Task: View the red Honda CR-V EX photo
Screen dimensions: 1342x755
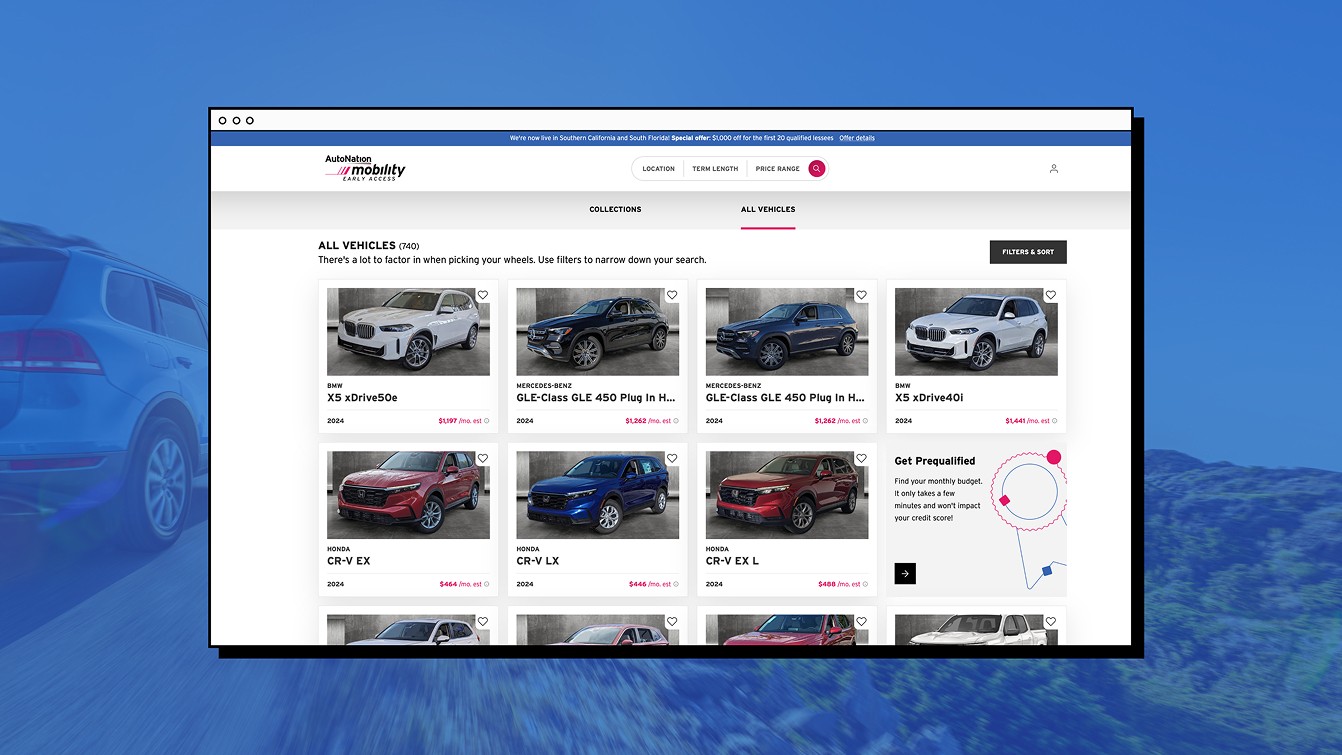Action: (x=408, y=495)
